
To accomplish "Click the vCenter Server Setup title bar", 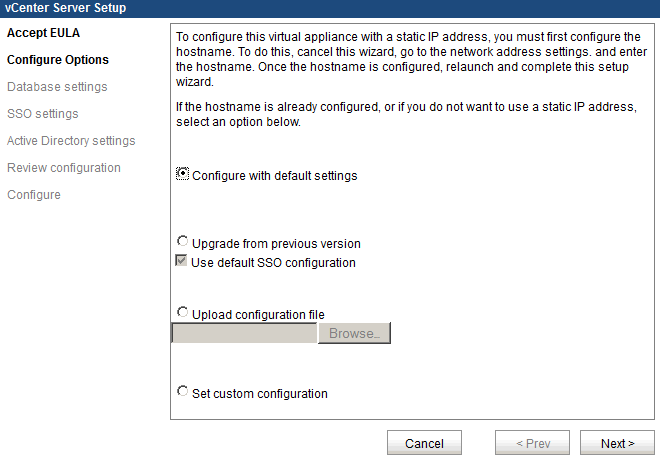I will pyautogui.click(x=330, y=8).
